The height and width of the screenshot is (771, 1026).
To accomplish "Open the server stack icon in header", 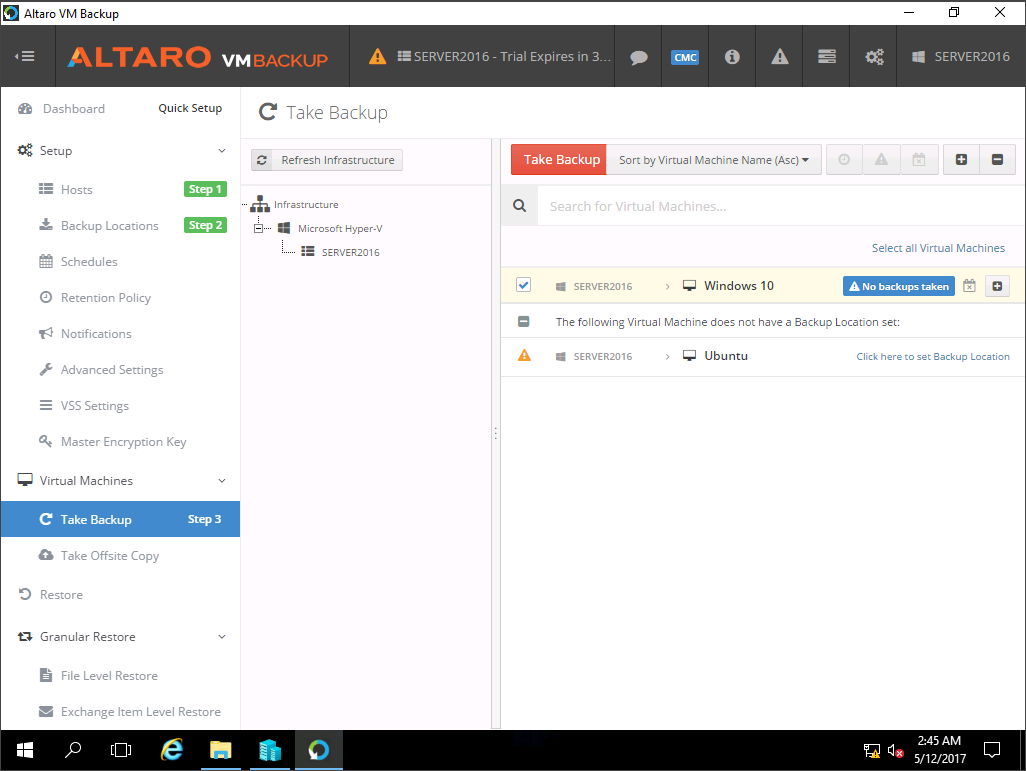I will (826, 57).
